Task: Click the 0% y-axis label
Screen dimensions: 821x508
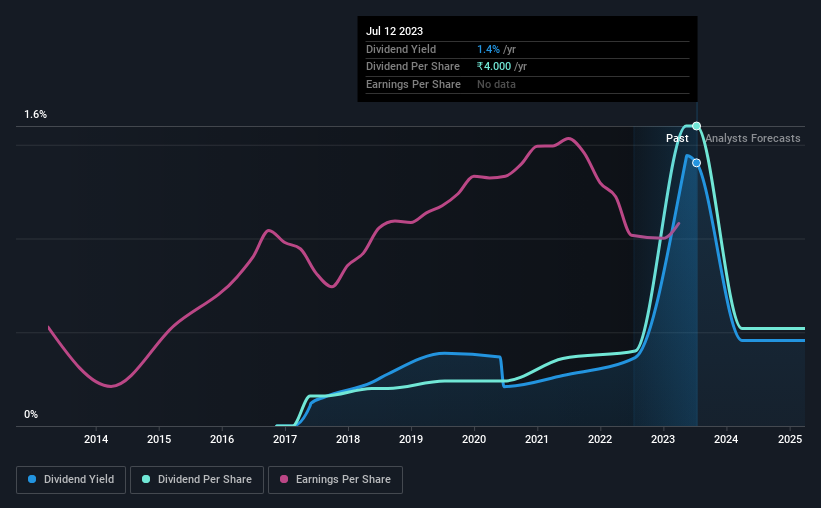Action: point(31,414)
